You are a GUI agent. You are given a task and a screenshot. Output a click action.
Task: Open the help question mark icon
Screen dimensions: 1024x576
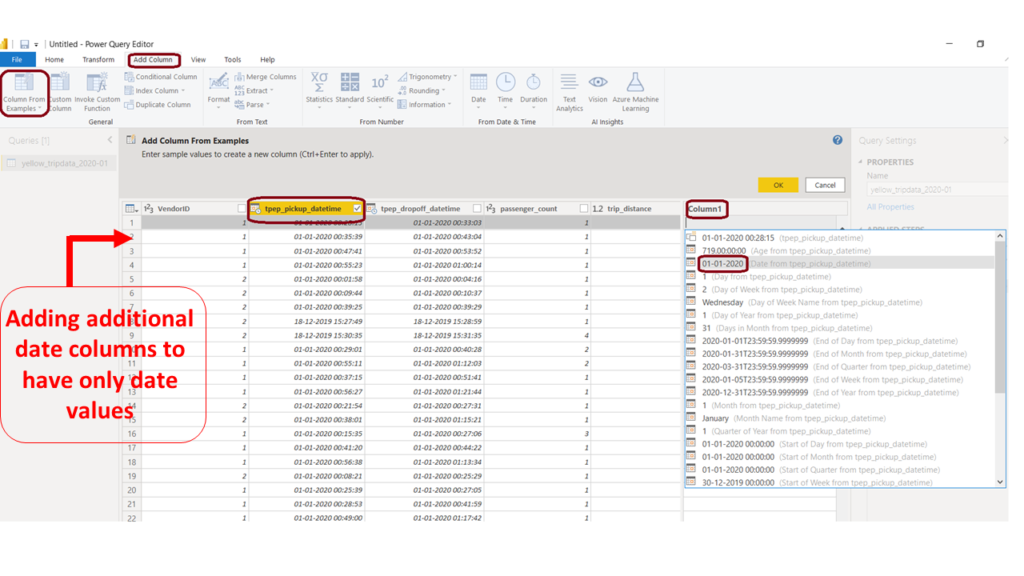(837, 141)
